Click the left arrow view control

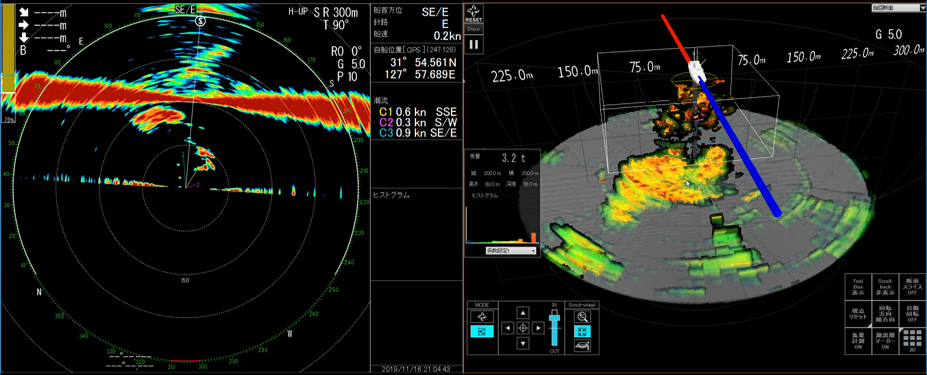tap(507, 328)
